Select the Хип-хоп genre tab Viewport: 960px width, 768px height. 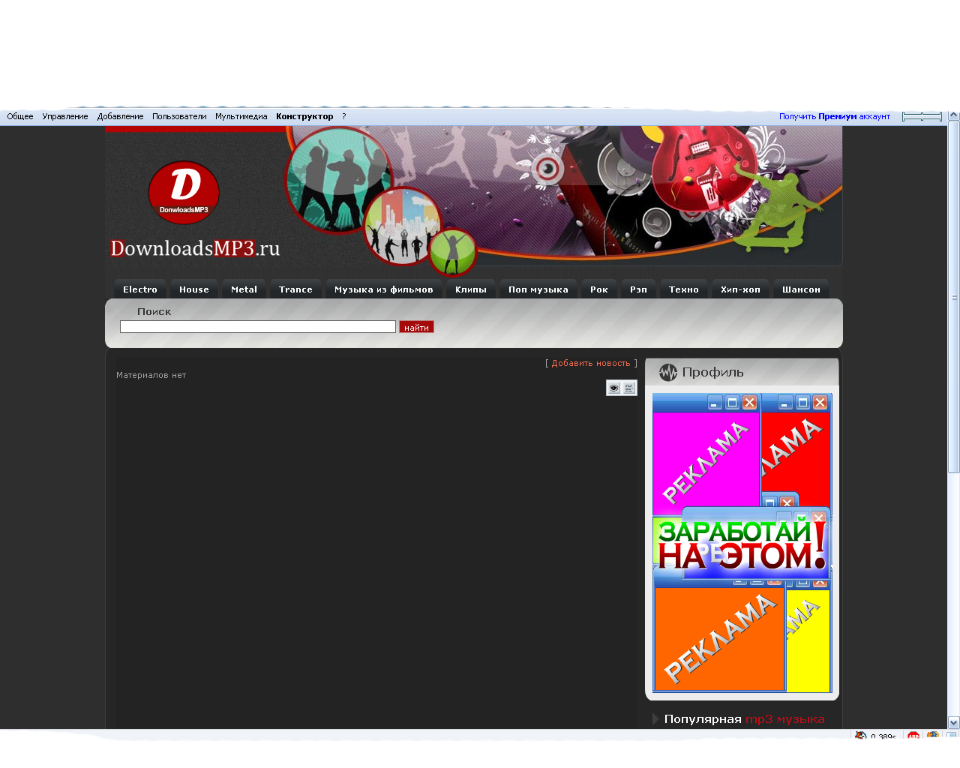(x=740, y=289)
